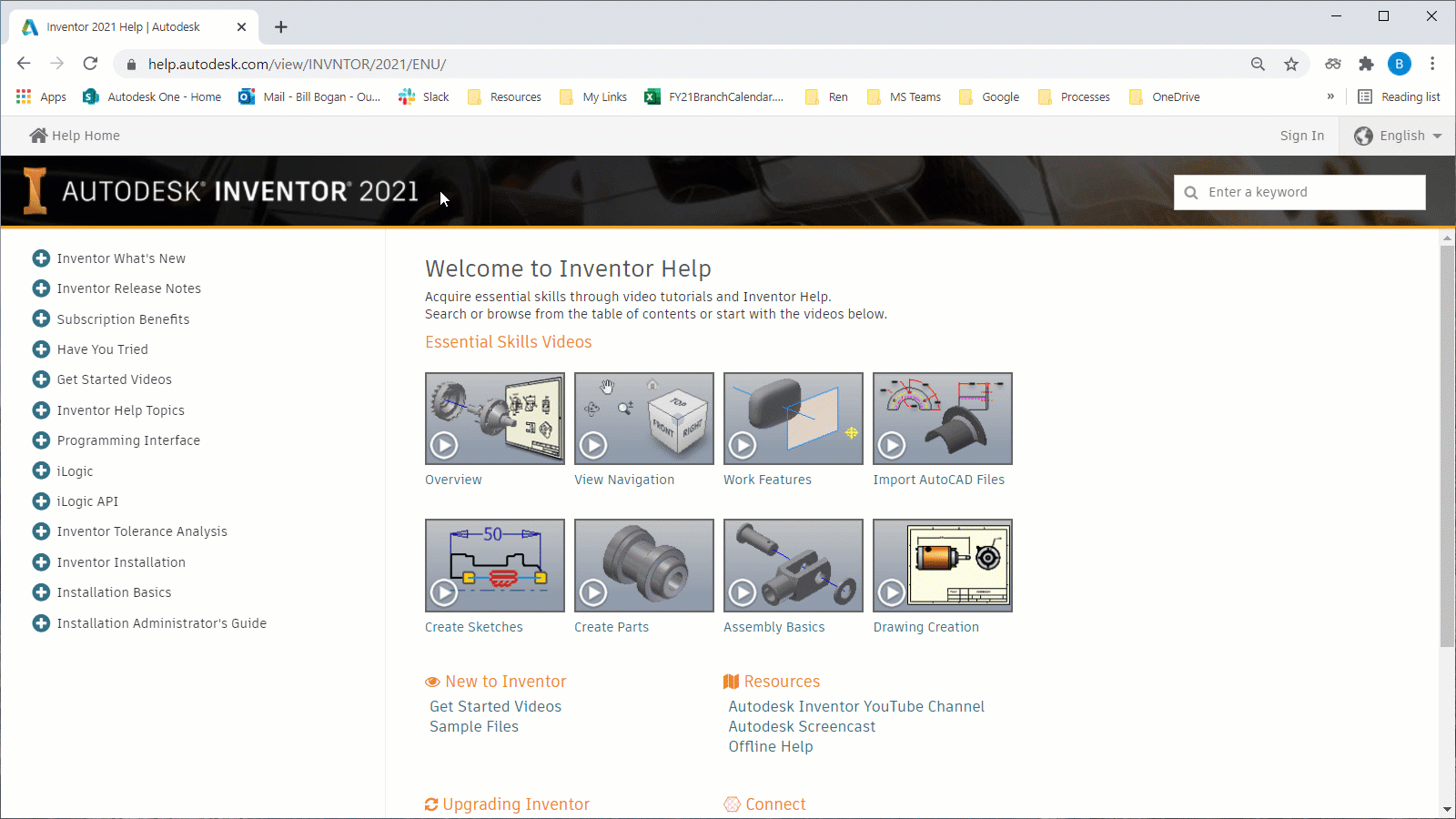Expand Inventor Tolerance Analysis topic
Screen dimensions: 1456x819
coord(41,531)
